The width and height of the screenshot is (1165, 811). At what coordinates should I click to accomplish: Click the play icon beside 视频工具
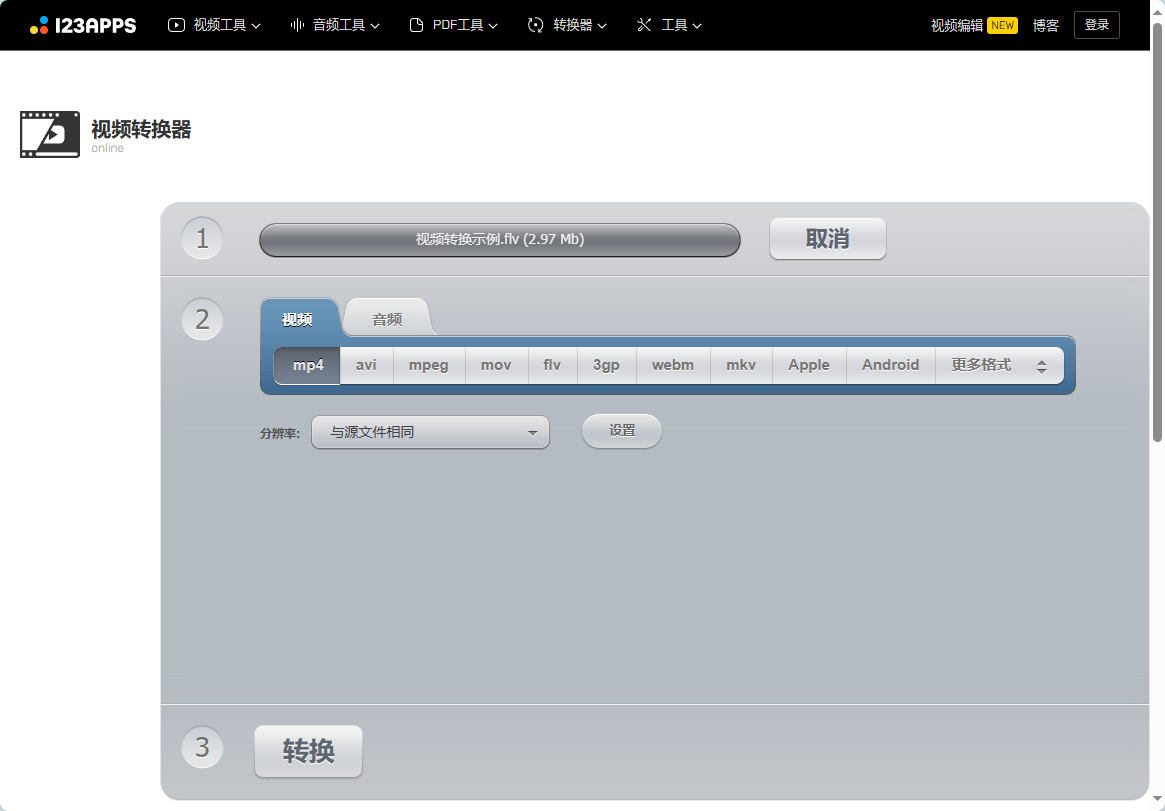pyautogui.click(x=176, y=24)
